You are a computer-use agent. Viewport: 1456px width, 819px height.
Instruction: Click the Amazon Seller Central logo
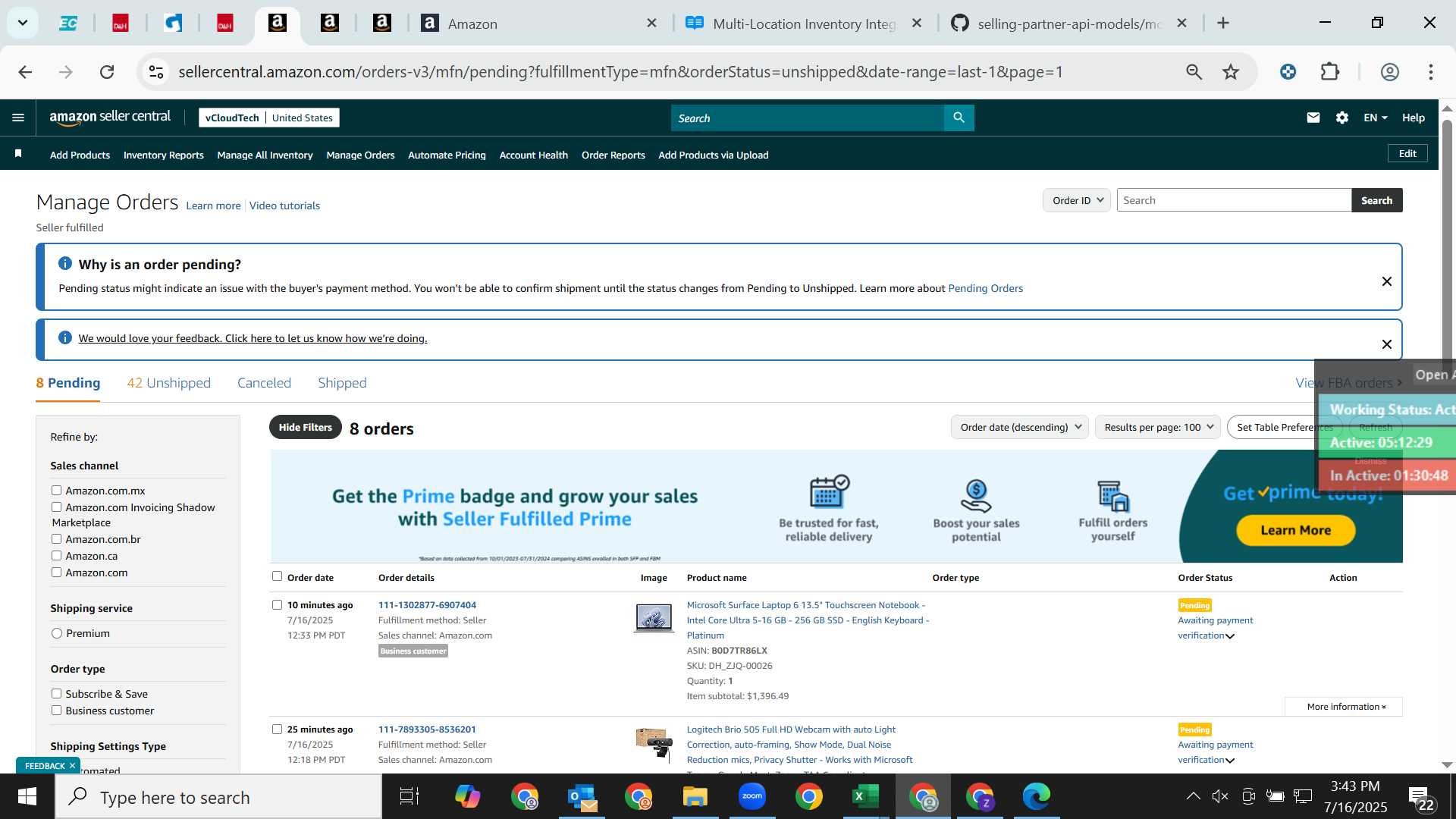tap(110, 117)
